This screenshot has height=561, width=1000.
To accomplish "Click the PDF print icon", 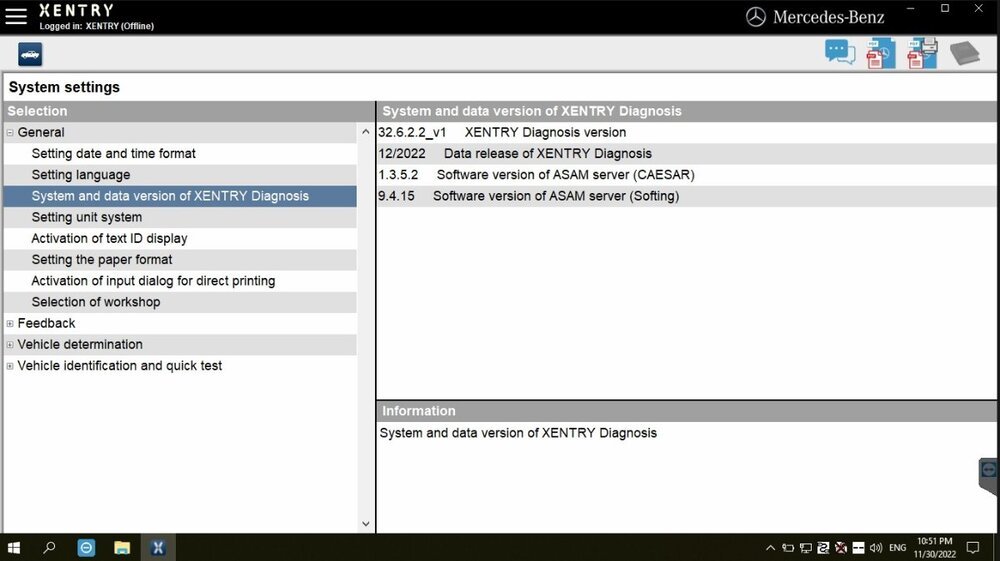I will (x=922, y=53).
